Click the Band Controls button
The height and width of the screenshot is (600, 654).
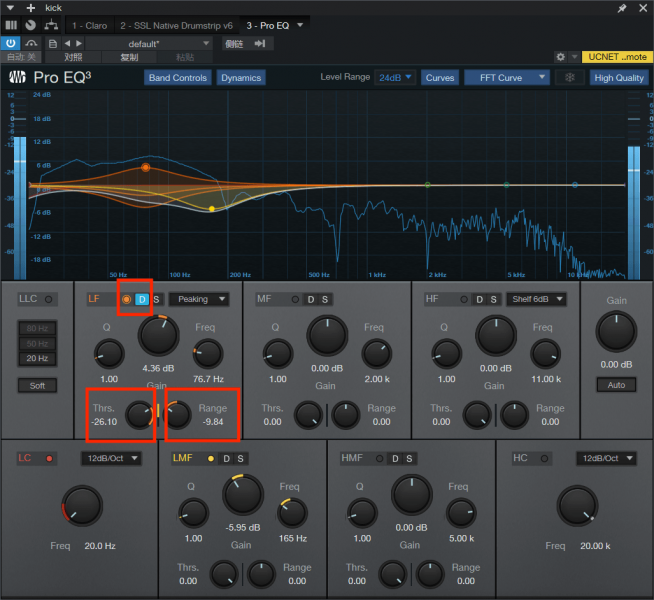point(178,78)
